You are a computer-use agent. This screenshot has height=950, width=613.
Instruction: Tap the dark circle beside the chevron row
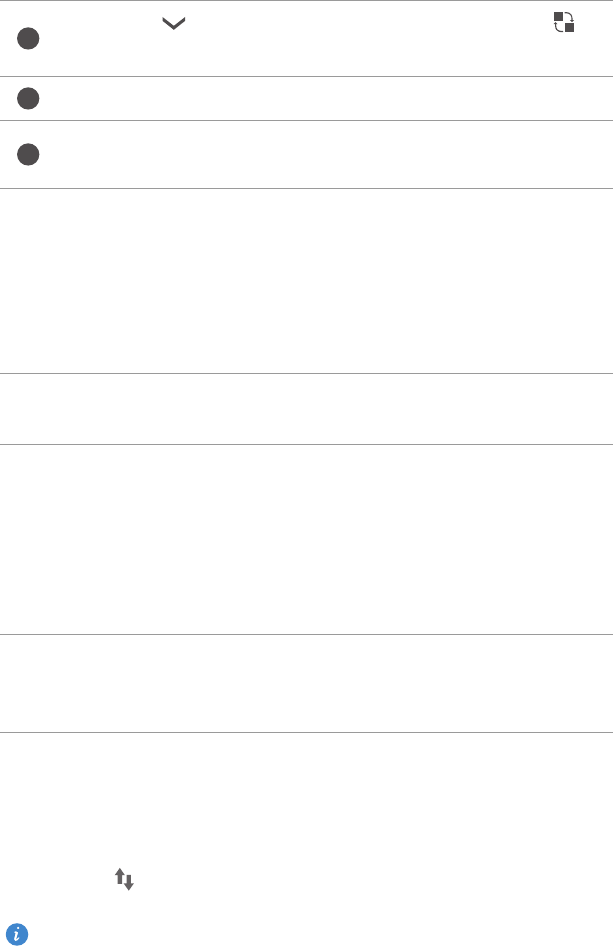pos(28,39)
